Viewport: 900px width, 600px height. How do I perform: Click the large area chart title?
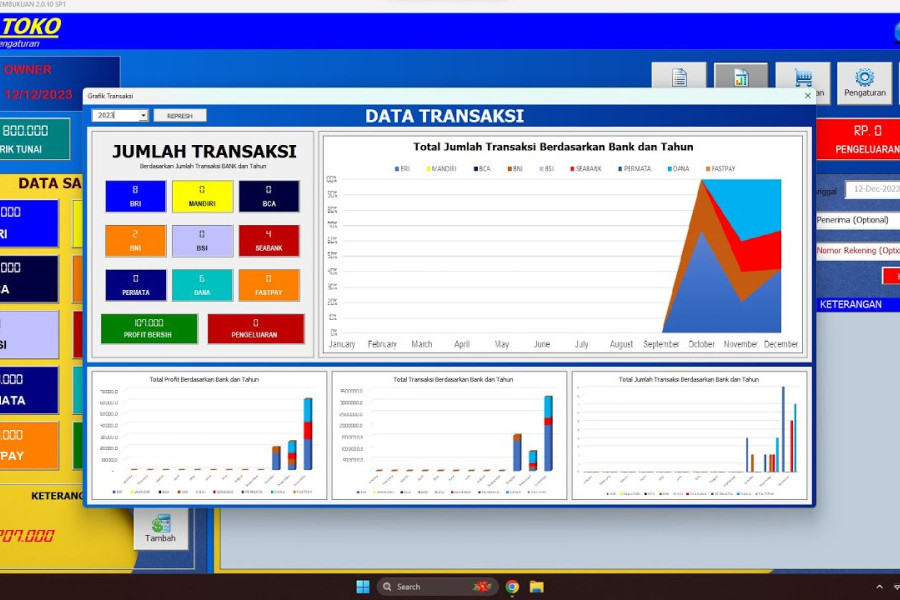click(553, 147)
